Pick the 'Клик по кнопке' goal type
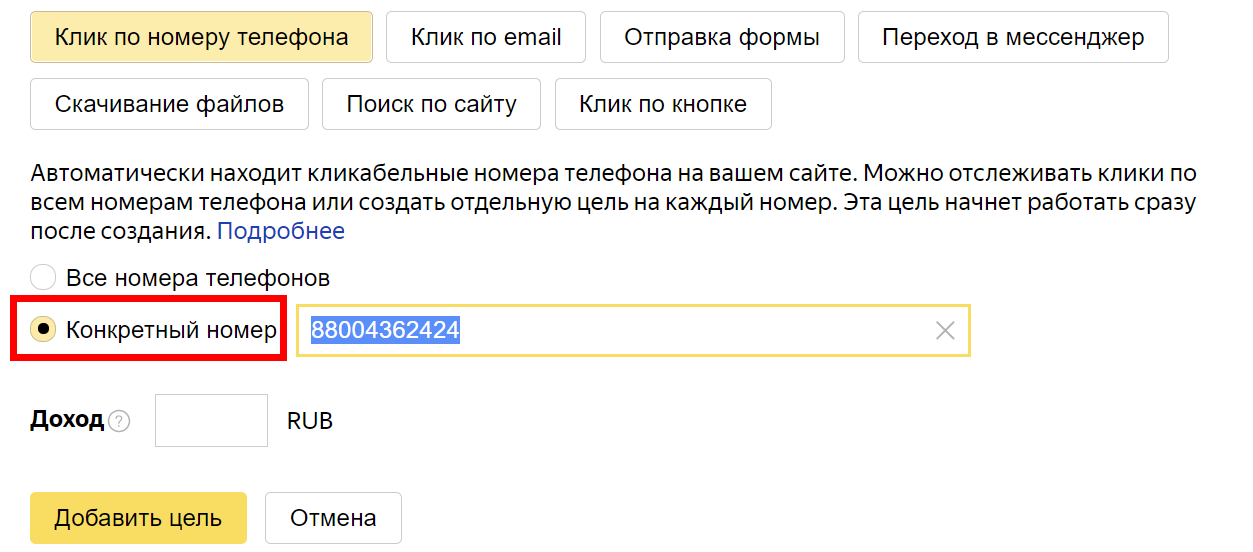1253x552 pixels. point(663,104)
